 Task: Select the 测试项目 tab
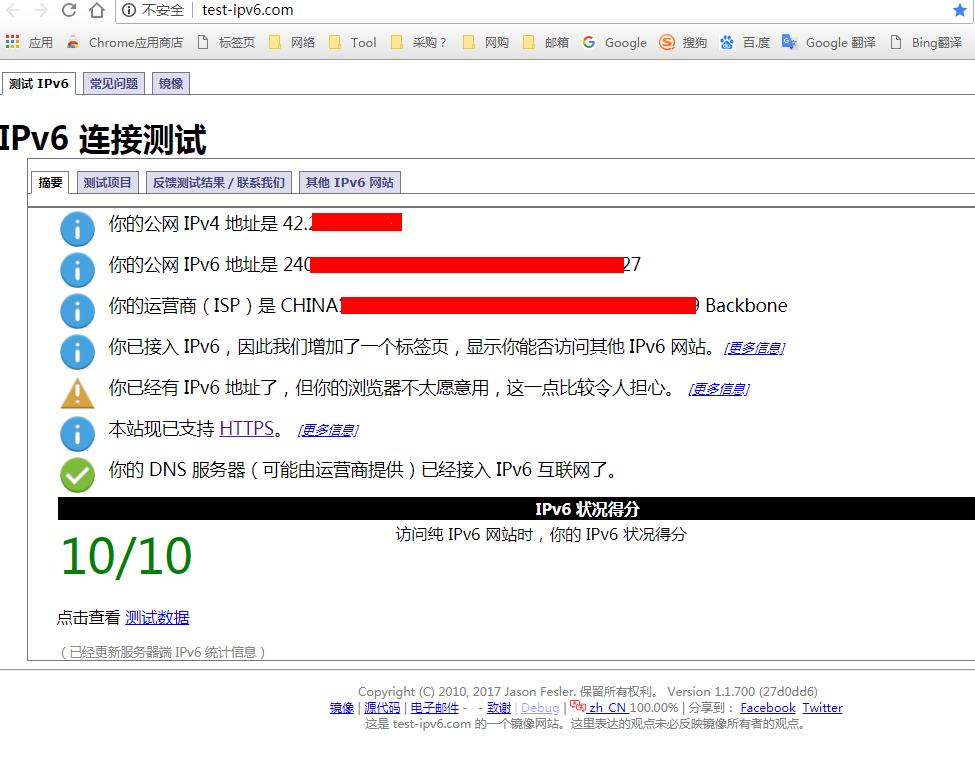[x=107, y=182]
